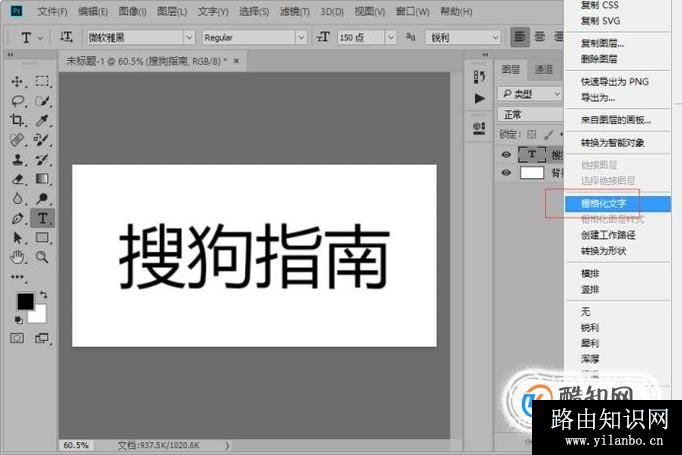Image resolution: width=682 pixels, height=455 pixels.
Task: Choose 栅格化文字 from context menu
Action: tap(618, 204)
